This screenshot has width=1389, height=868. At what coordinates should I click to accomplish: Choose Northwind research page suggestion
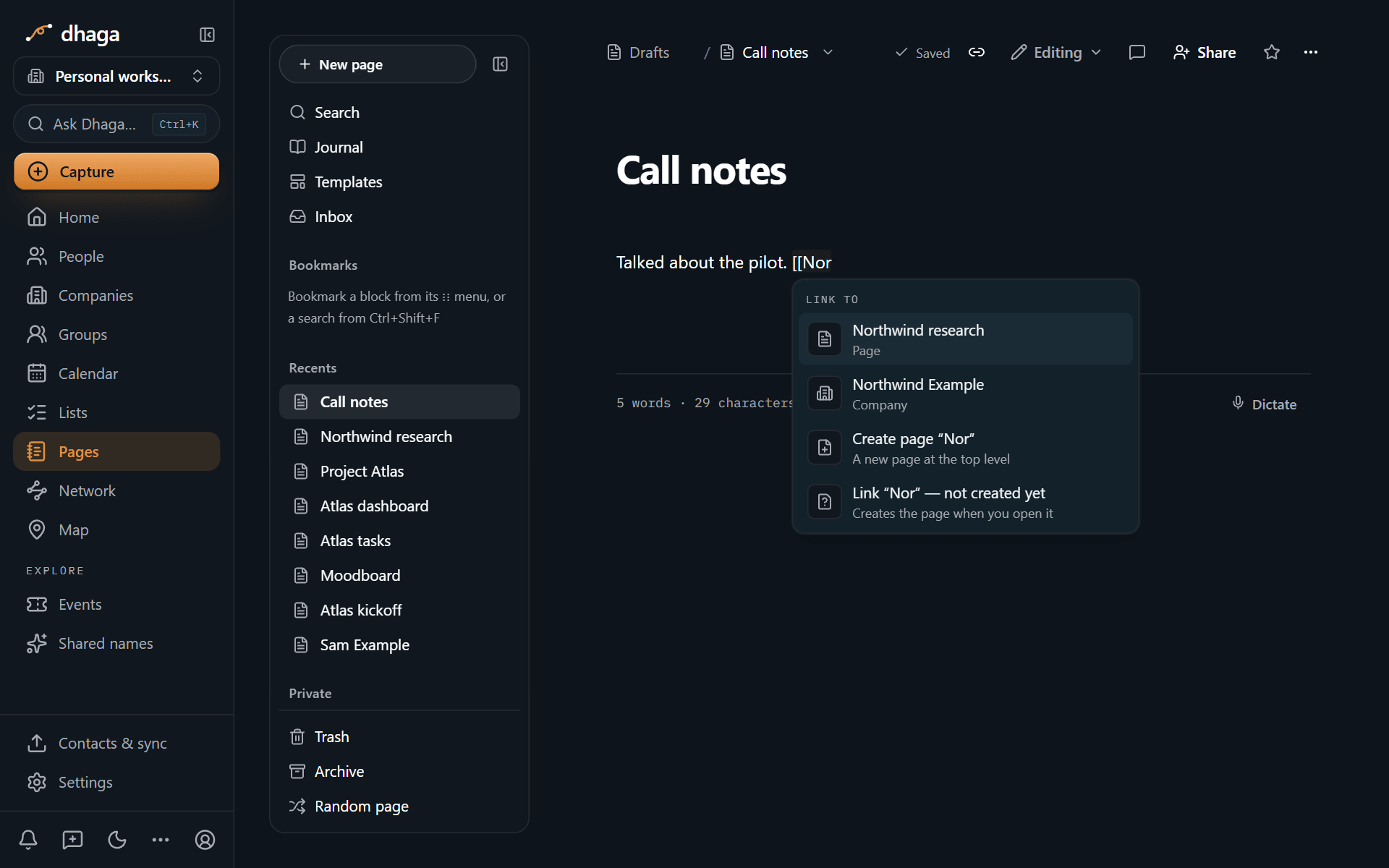(966, 339)
